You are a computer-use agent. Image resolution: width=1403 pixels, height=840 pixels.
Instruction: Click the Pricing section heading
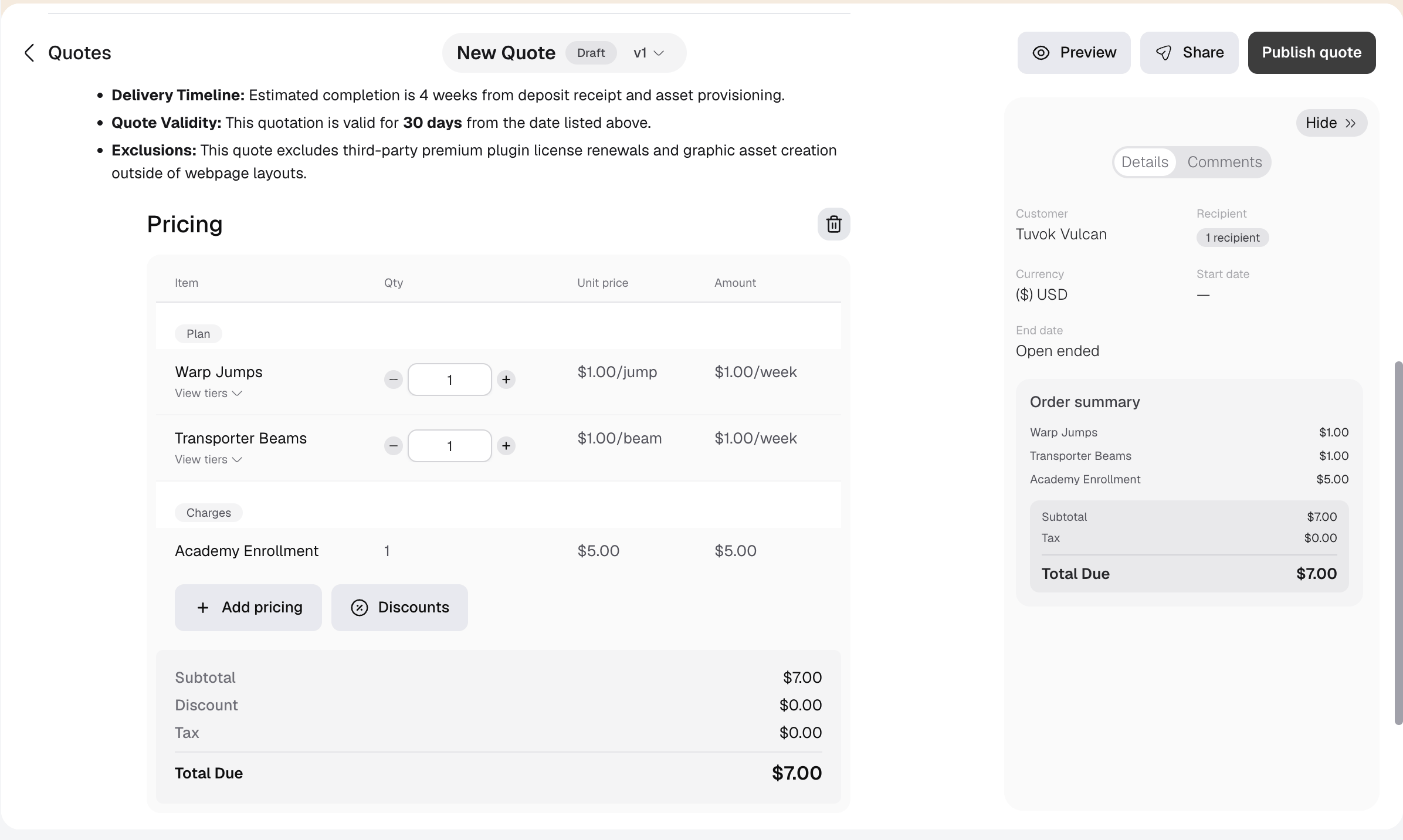pyautogui.click(x=185, y=224)
